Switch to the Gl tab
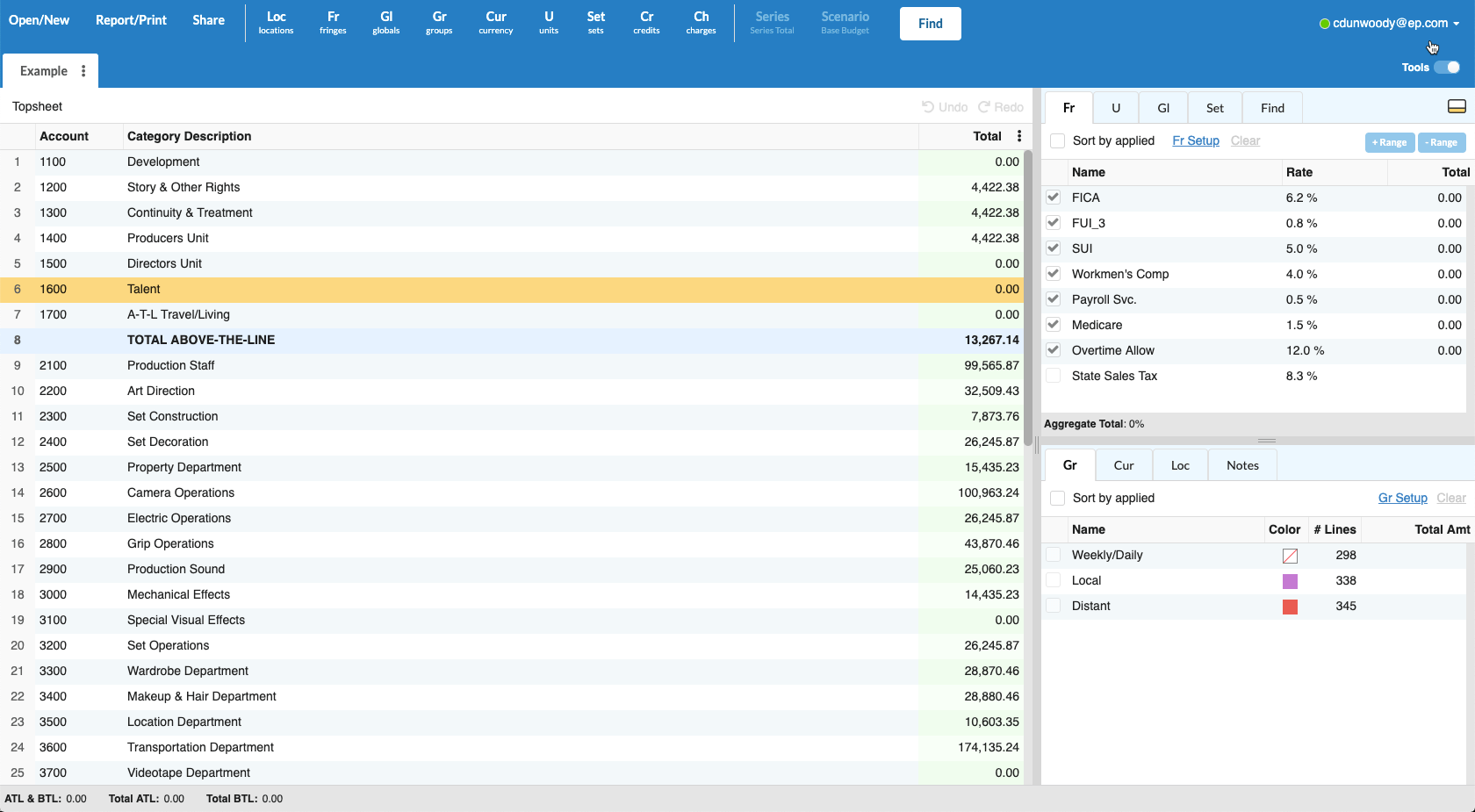This screenshot has height=812, width=1475. pos(1163,108)
